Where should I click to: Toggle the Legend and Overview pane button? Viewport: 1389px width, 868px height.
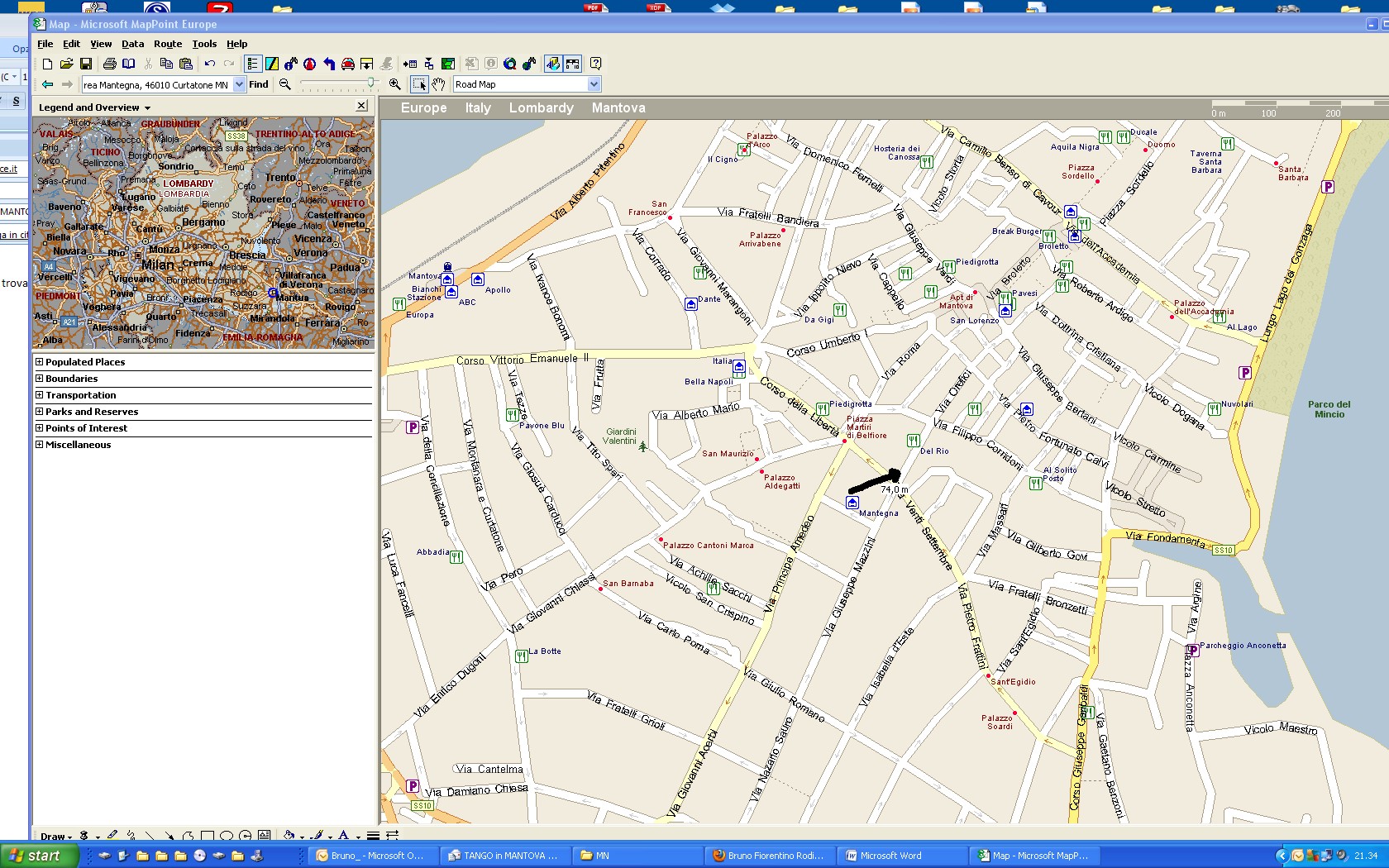click(252, 64)
